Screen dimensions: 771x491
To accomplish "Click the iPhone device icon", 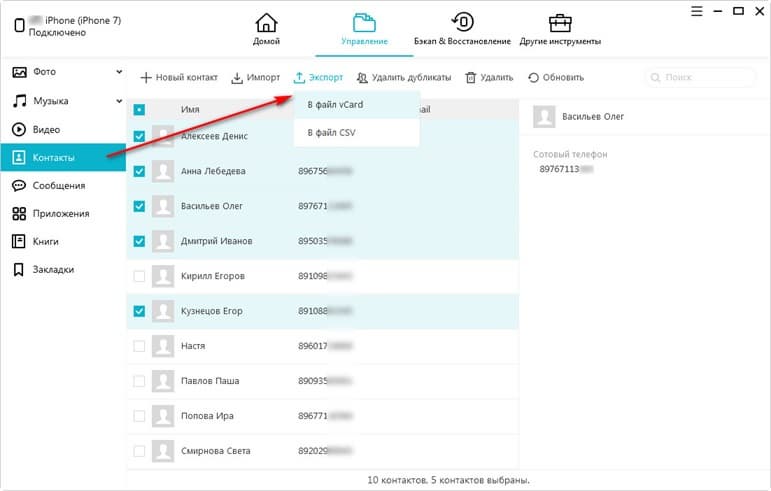I will (x=19, y=25).
